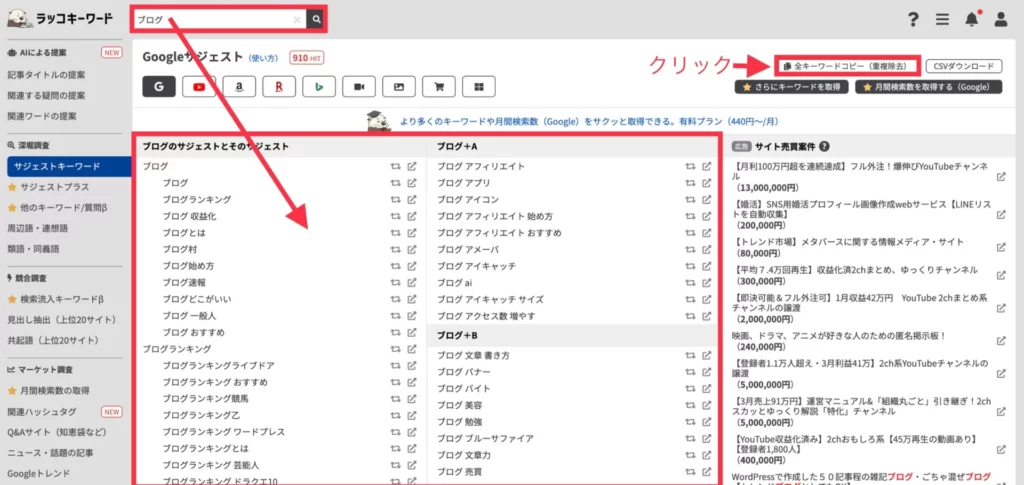Re-search icon for ブログ村 row
1024x485 pixels.
(394, 249)
